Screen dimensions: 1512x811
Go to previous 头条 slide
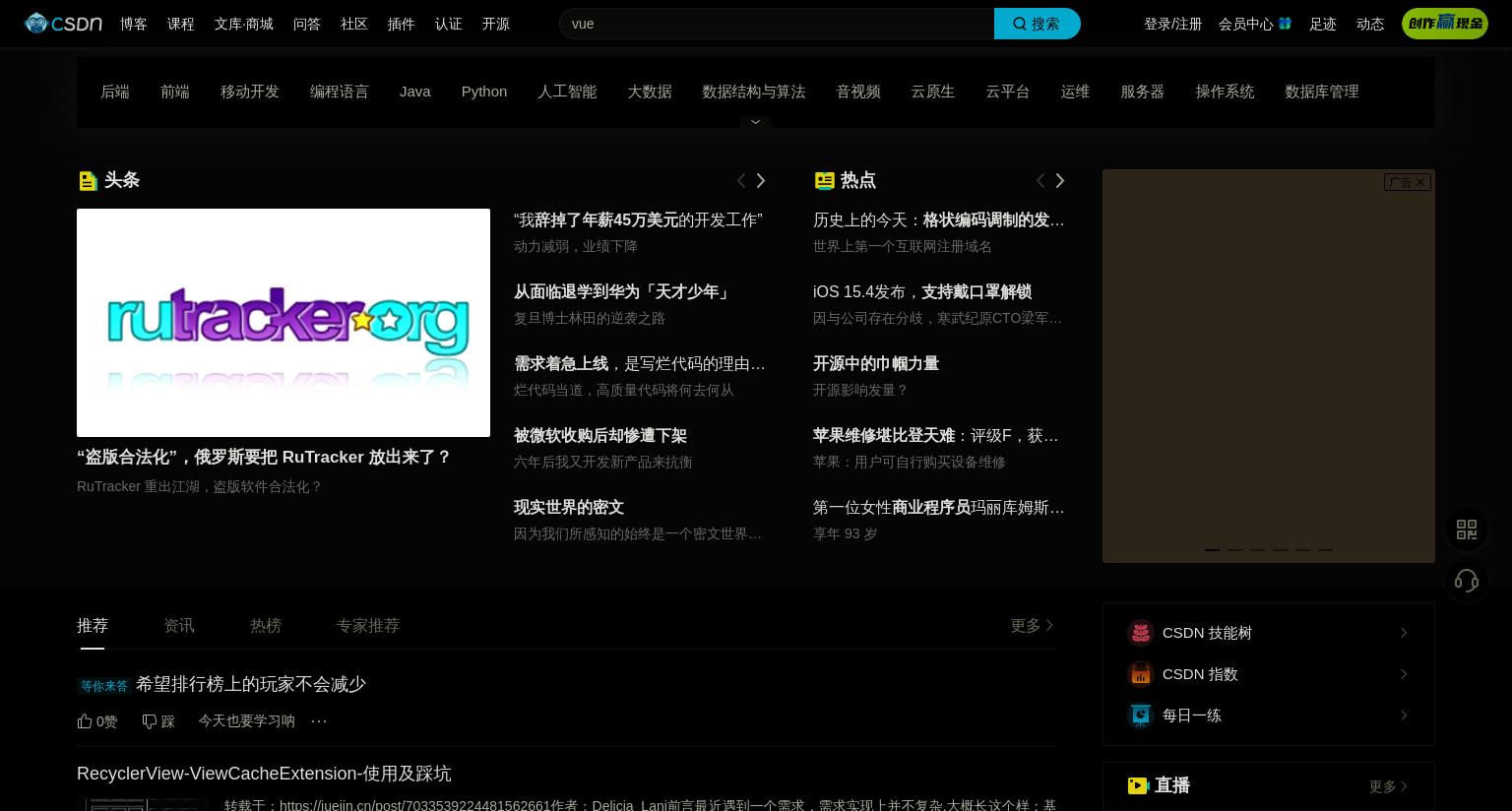[741, 180]
